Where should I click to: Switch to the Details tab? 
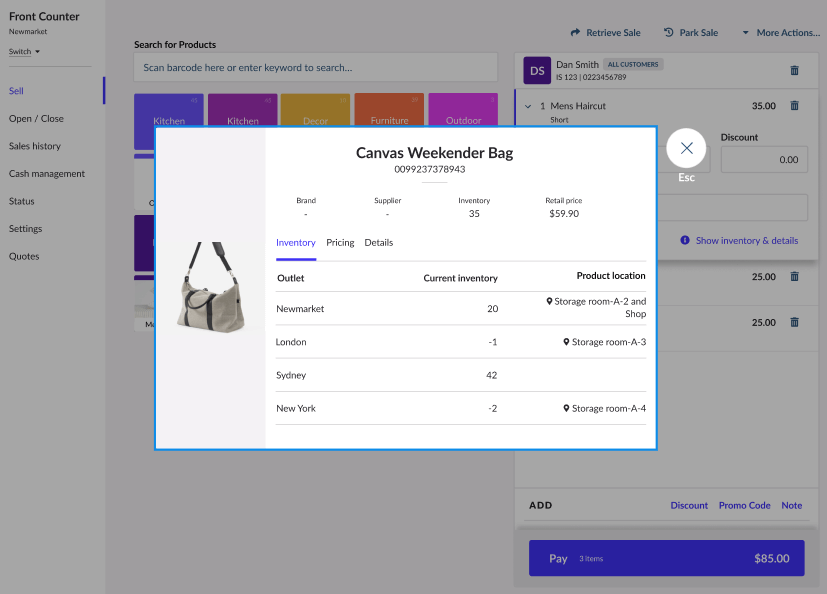pos(379,242)
